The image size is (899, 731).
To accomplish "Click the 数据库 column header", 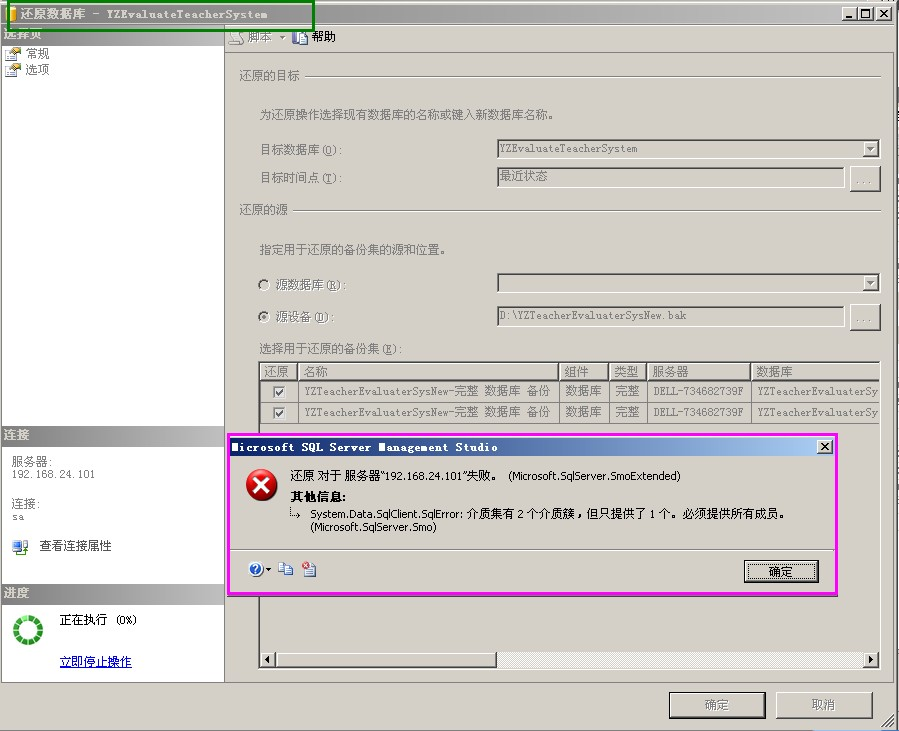I will coord(815,372).
